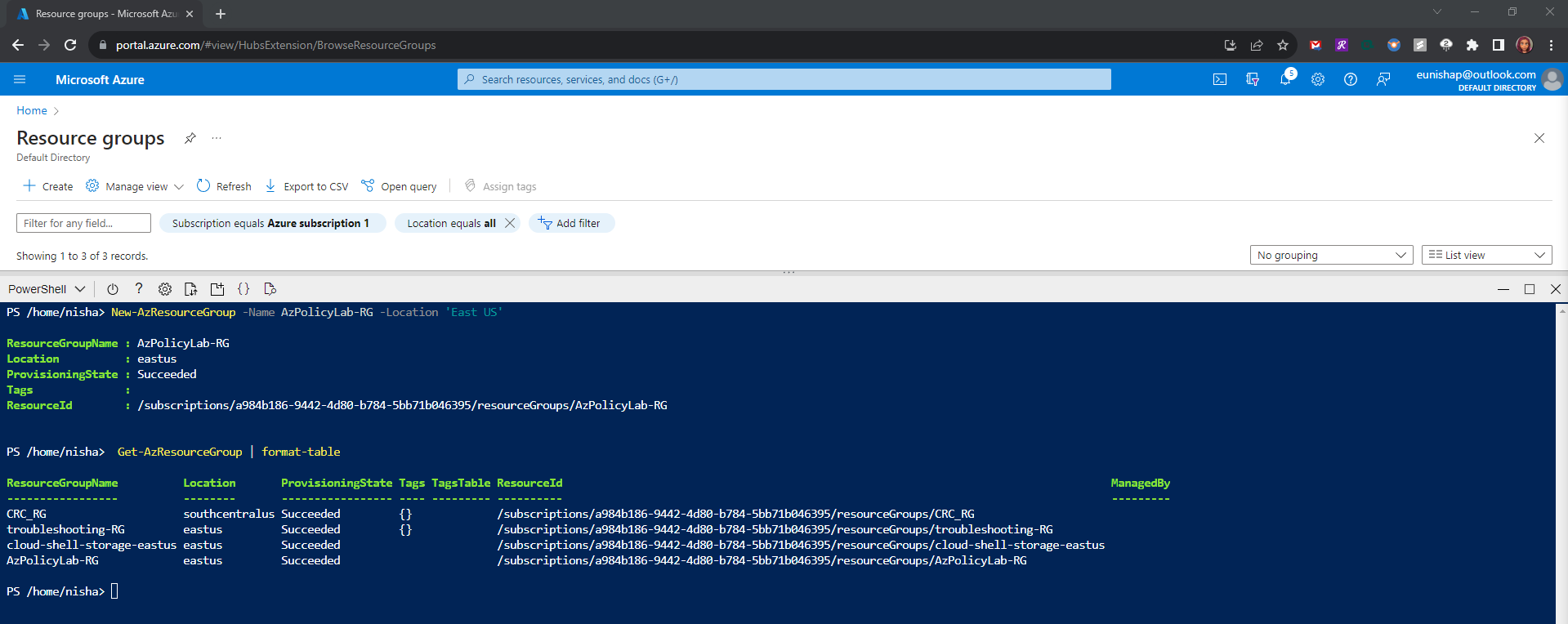Click Export to CSV command

[306, 186]
